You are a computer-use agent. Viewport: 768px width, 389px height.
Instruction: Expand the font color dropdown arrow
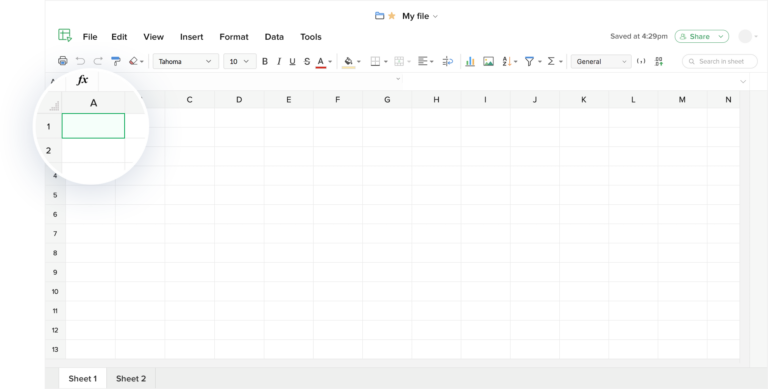click(x=330, y=62)
